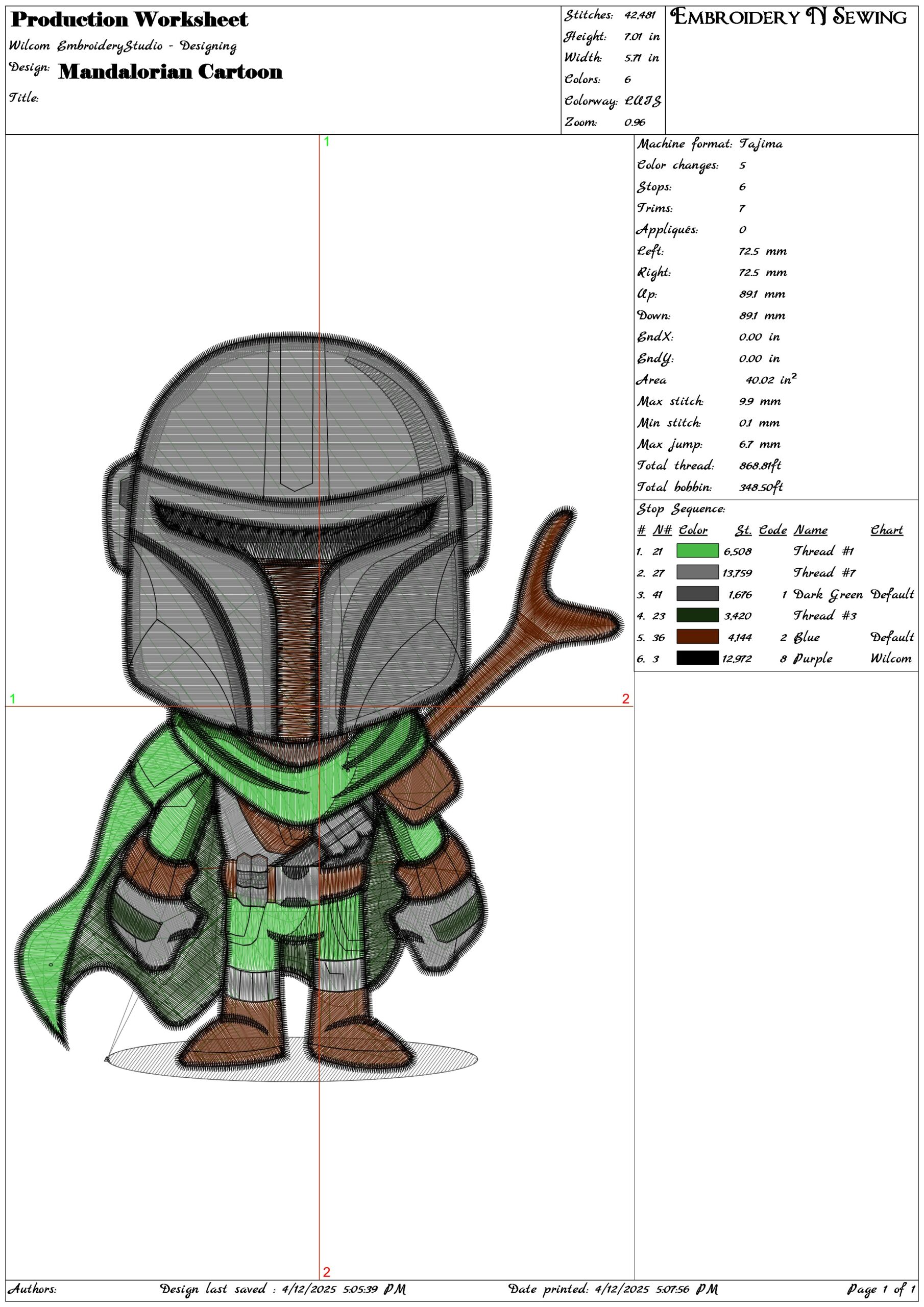Select the colorway value 'LUIS'

coord(643,101)
